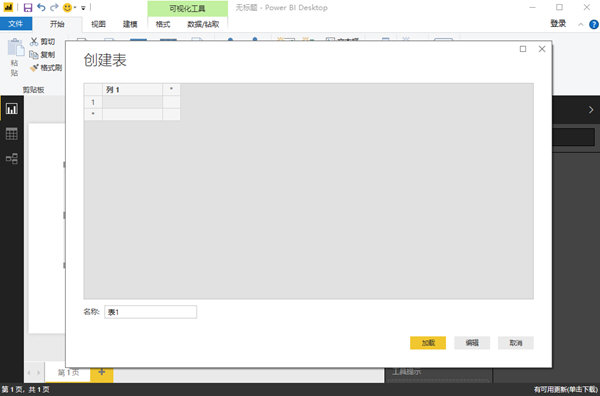600x396 pixels.
Task: Click the 登录 sign-in link
Action: point(558,23)
